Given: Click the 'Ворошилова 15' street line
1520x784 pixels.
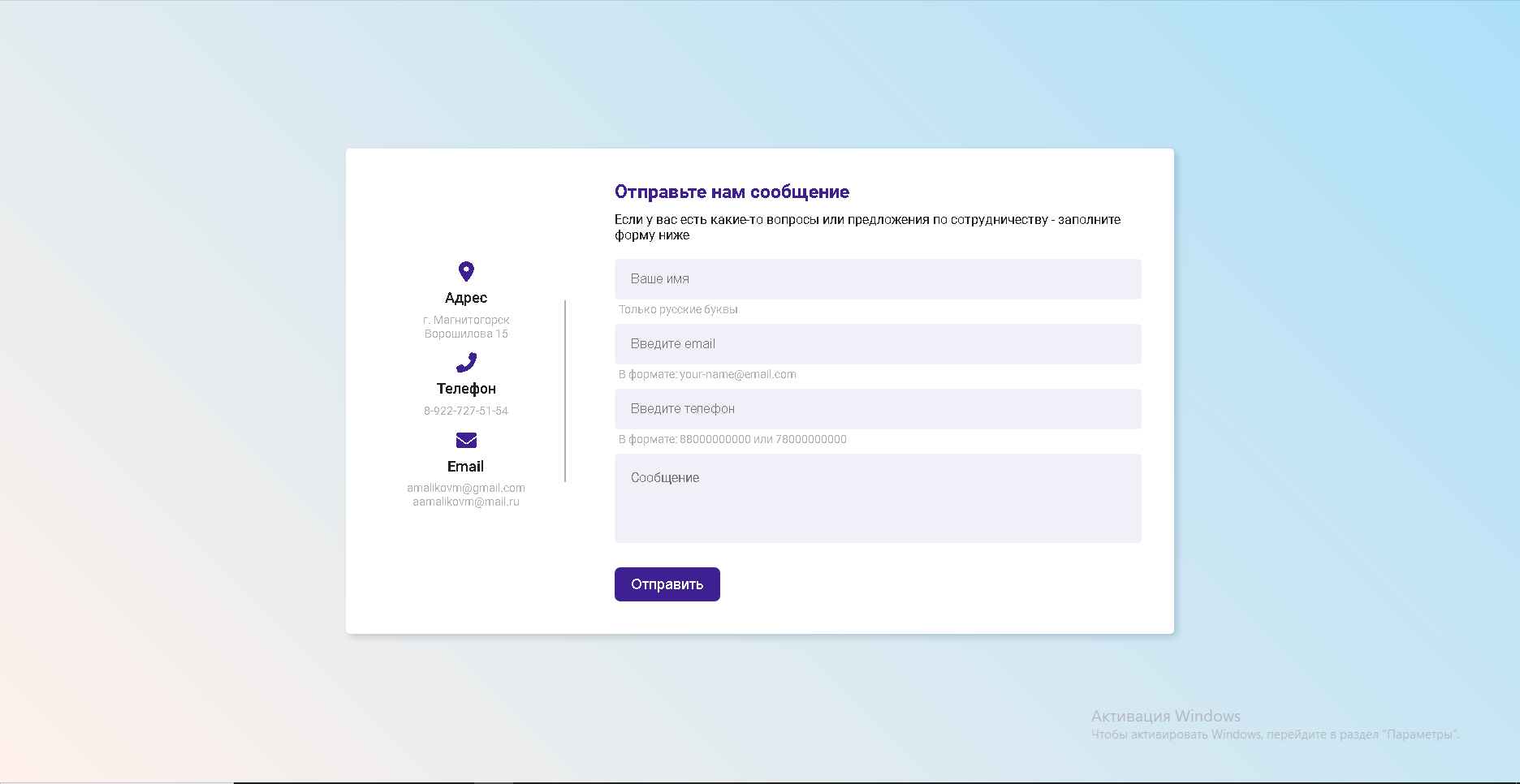Looking at the screenshot, I should (x=466, y=334).
